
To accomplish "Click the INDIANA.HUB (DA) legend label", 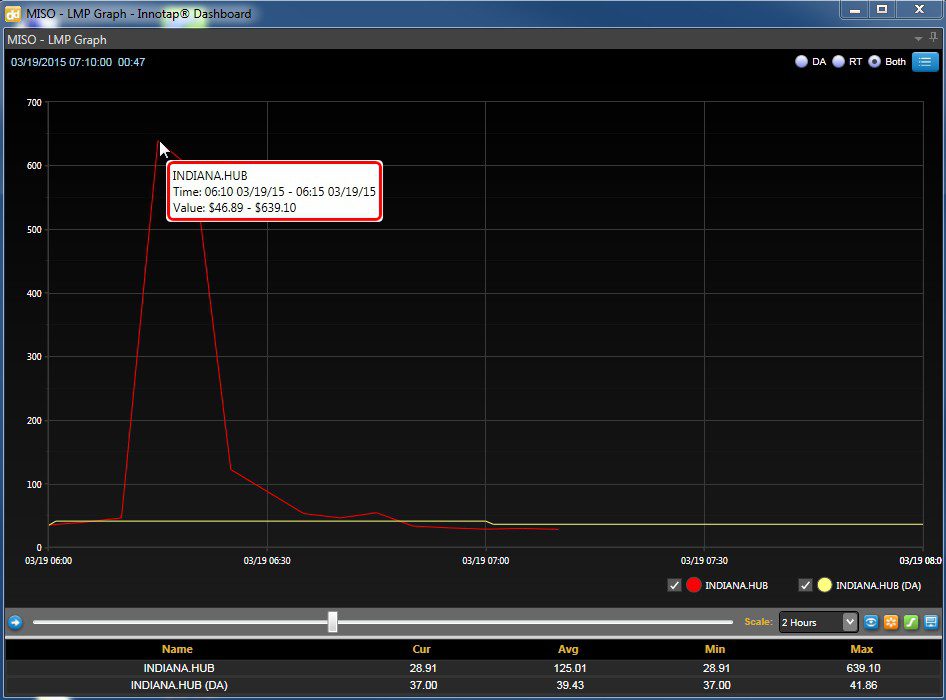I will [x=878, y=585].
